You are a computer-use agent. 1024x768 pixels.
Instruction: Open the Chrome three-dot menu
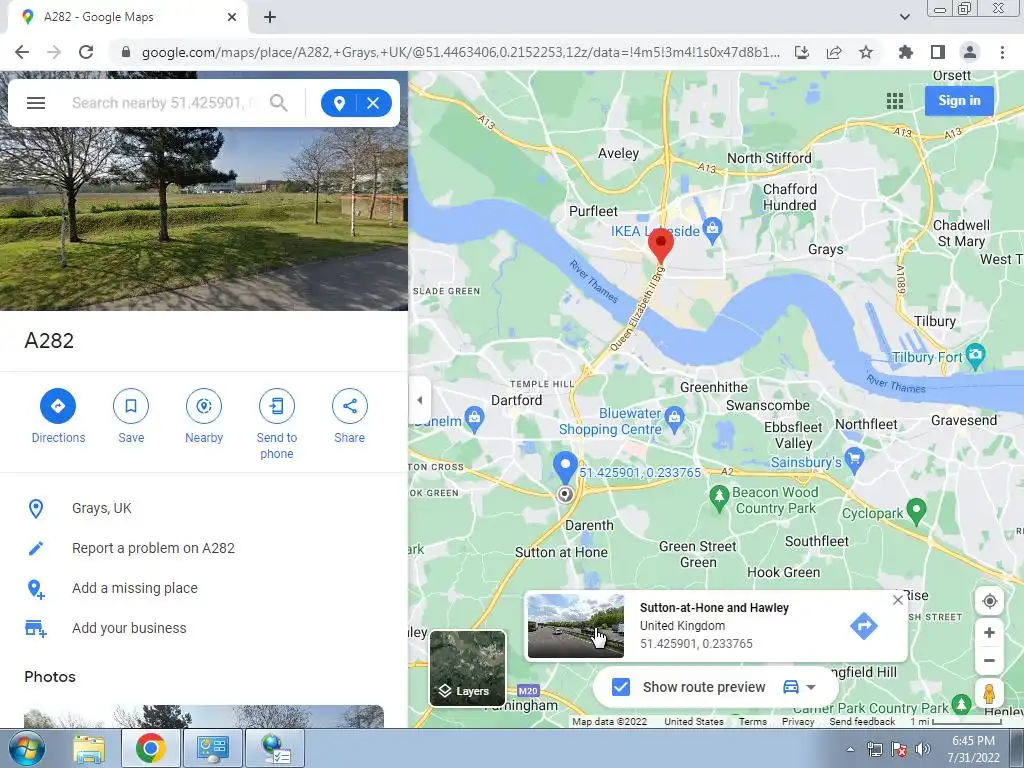point(1002,52)
